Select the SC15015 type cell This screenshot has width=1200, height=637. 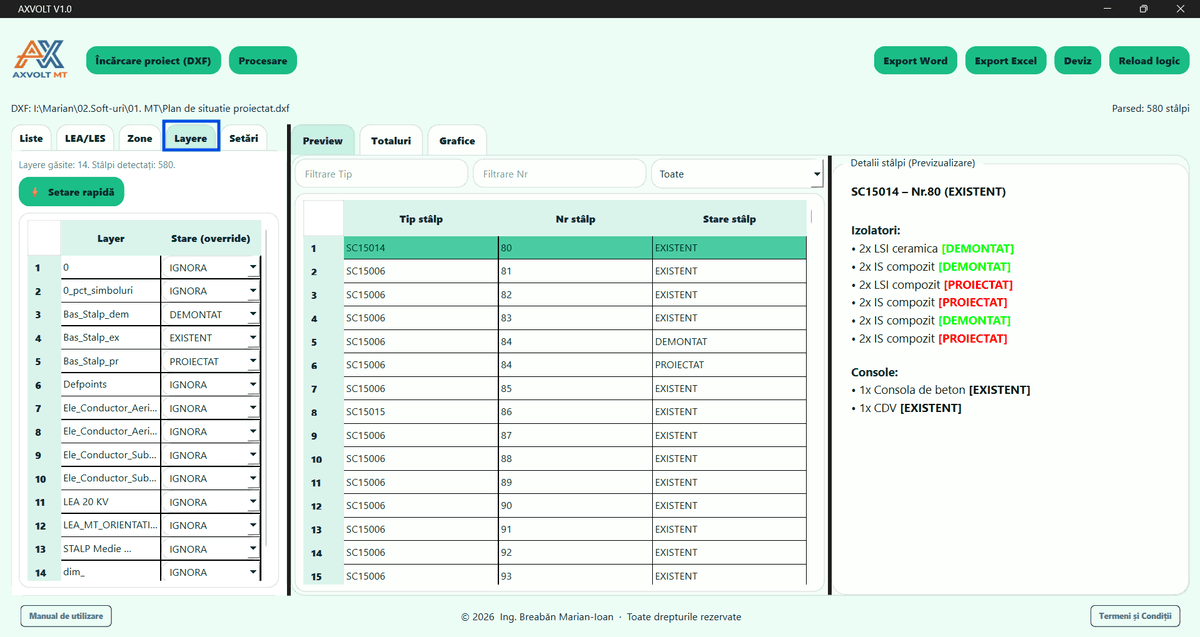coord(420,412)
